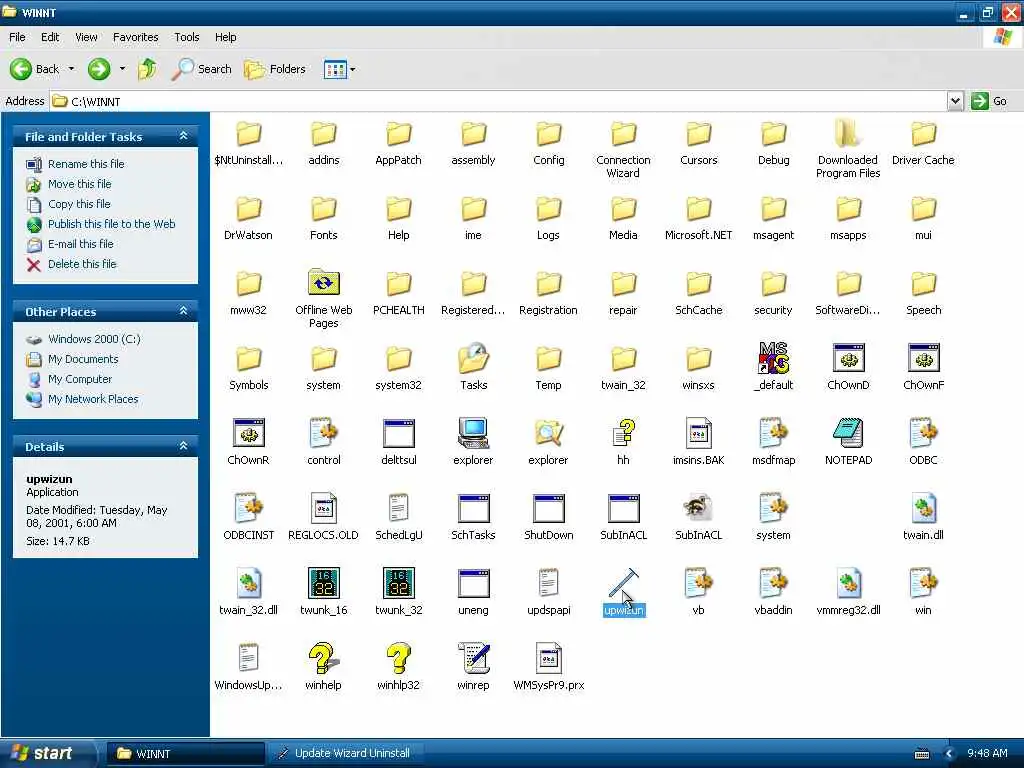1024x768 pixels.
Task: Click E-mail this file link
Action: pos(80,244)
